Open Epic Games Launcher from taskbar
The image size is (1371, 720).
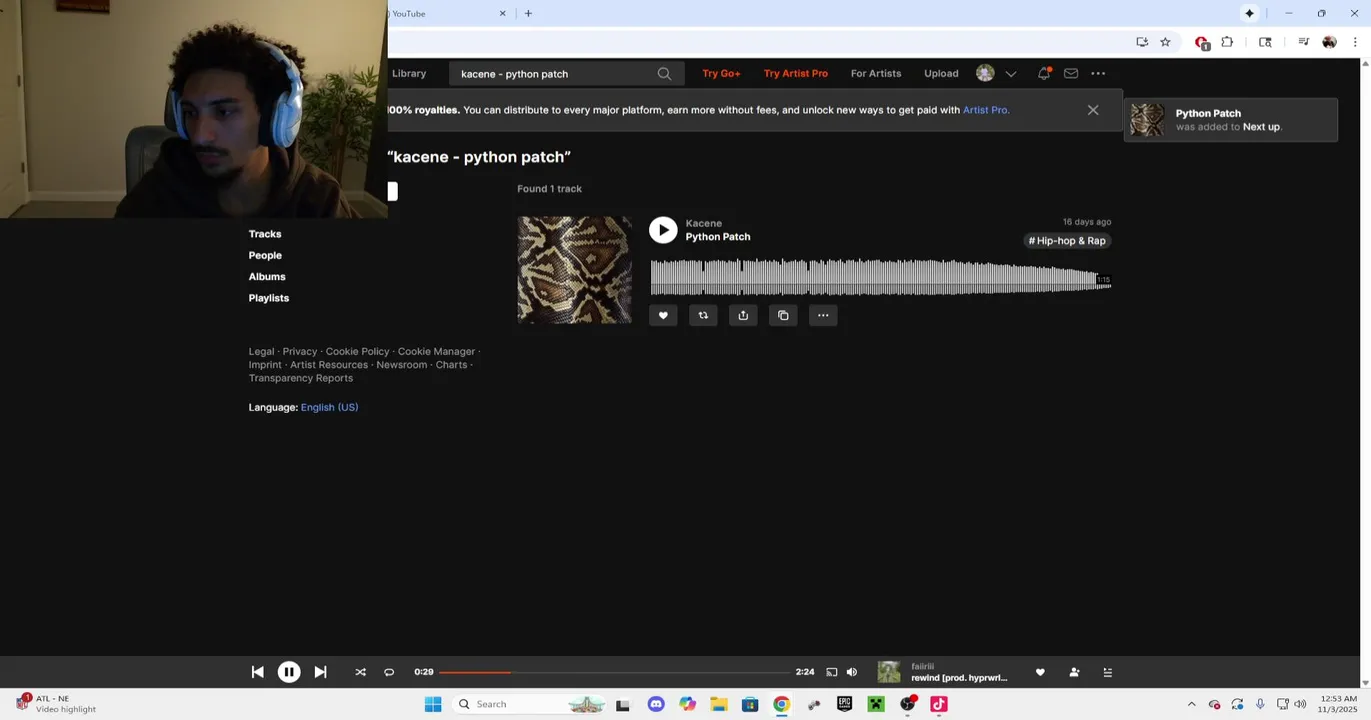[844, 704]
